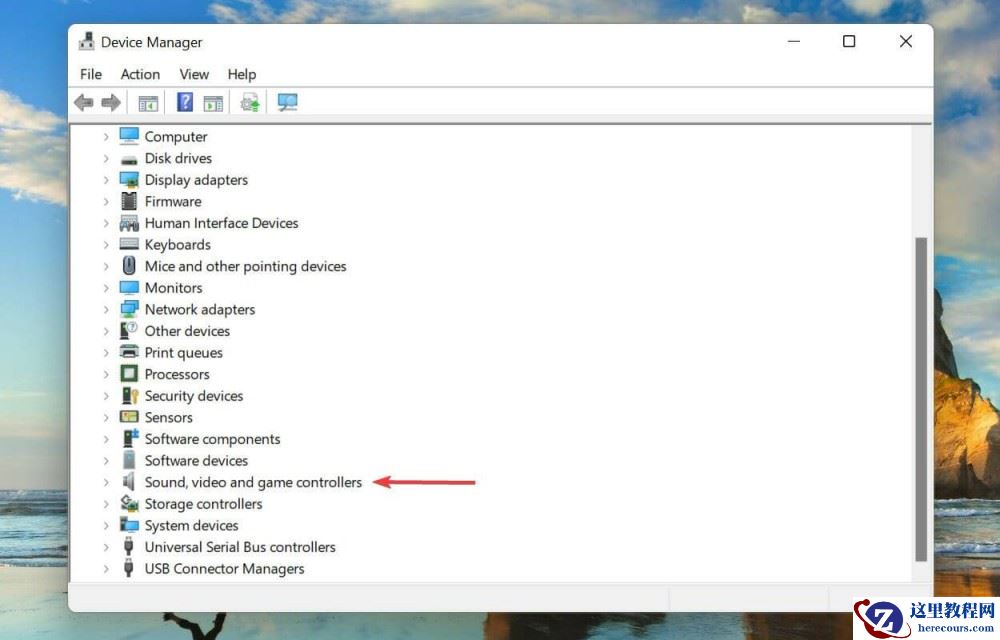This screenshot has width=1000, height=640.
Task: Minimize the Device Manager window
Action: pyautogui.click(x=794, y=41)
